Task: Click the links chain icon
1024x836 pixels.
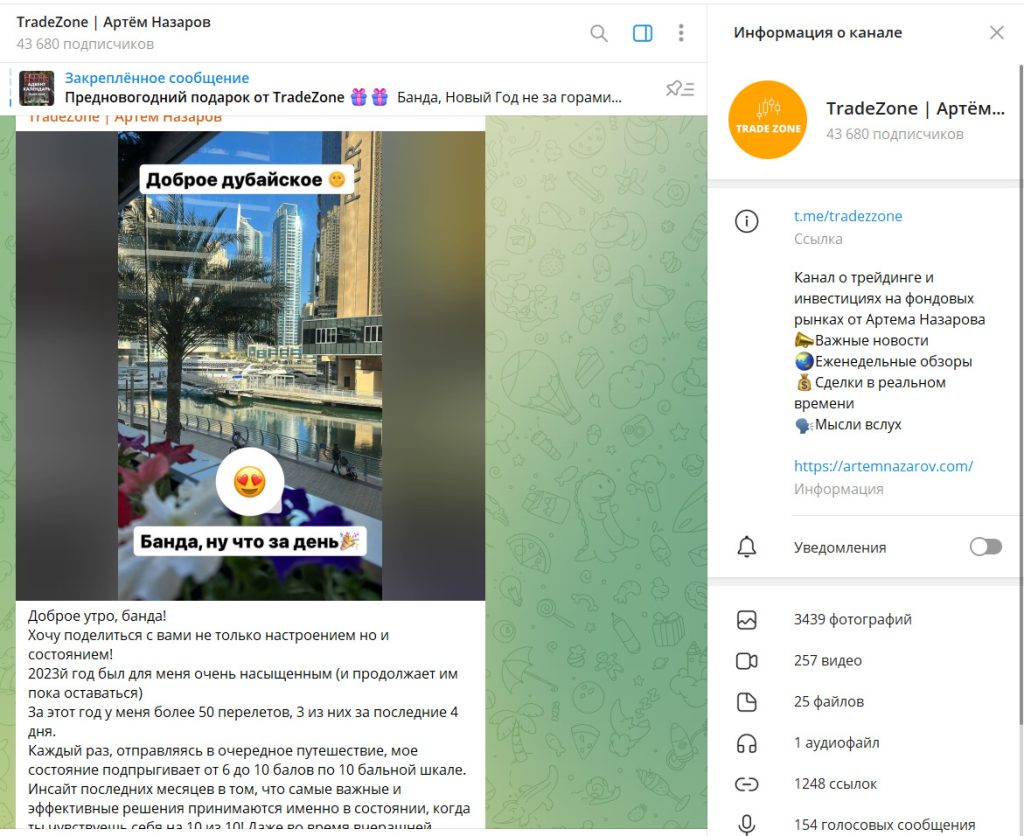Action: click(746, 784)
